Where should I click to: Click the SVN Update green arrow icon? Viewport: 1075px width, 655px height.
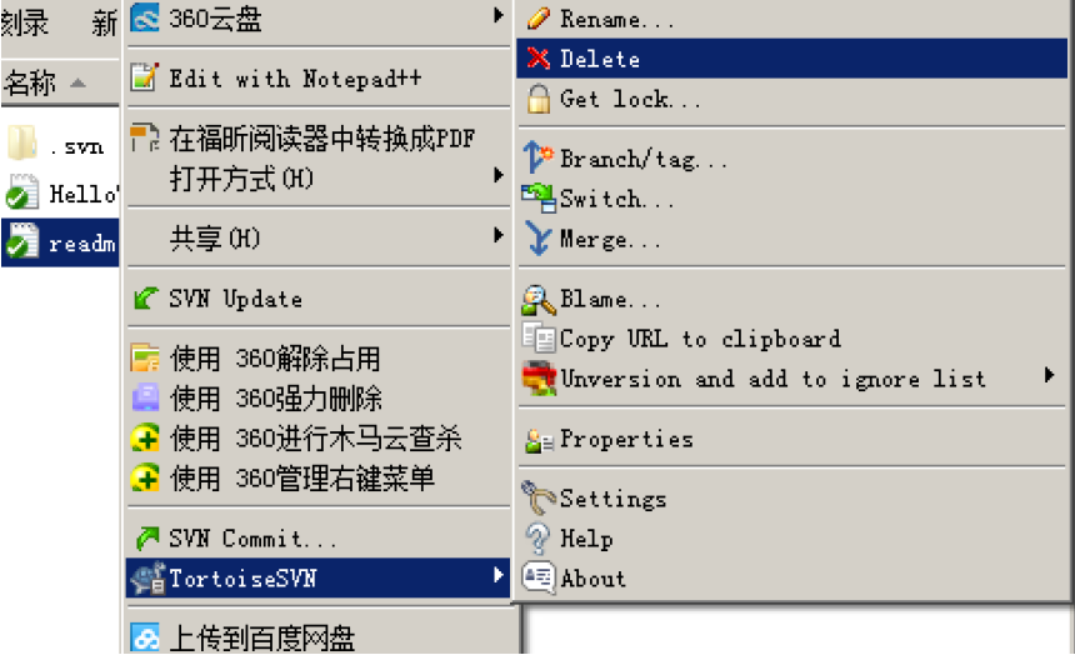[x=145, y=298]
